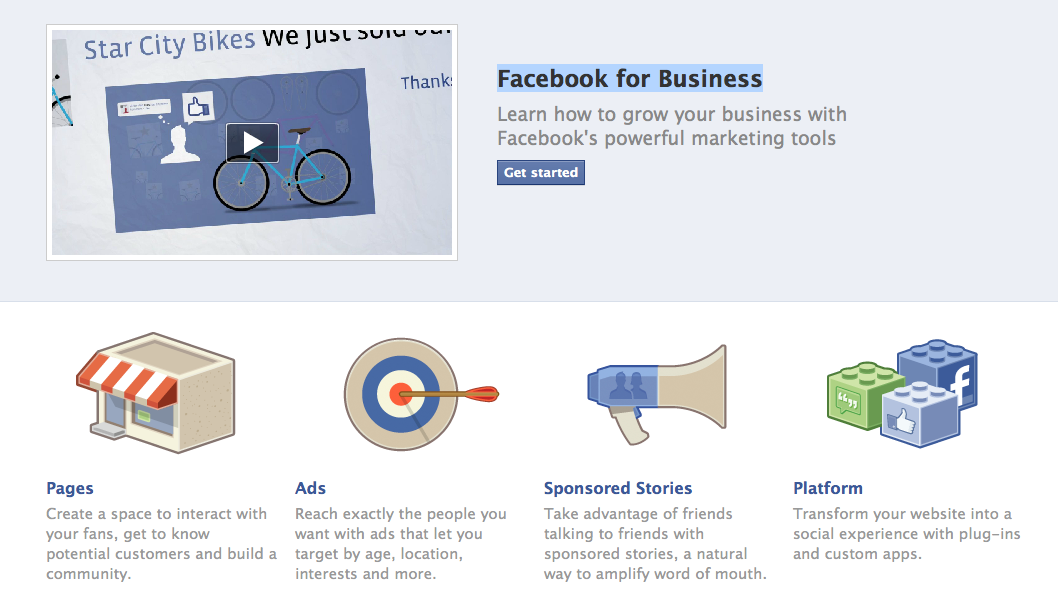This screenshot has height=594, width=1058.
Task: Click the light blue thumbs-up brick
Action: (920, 415)
